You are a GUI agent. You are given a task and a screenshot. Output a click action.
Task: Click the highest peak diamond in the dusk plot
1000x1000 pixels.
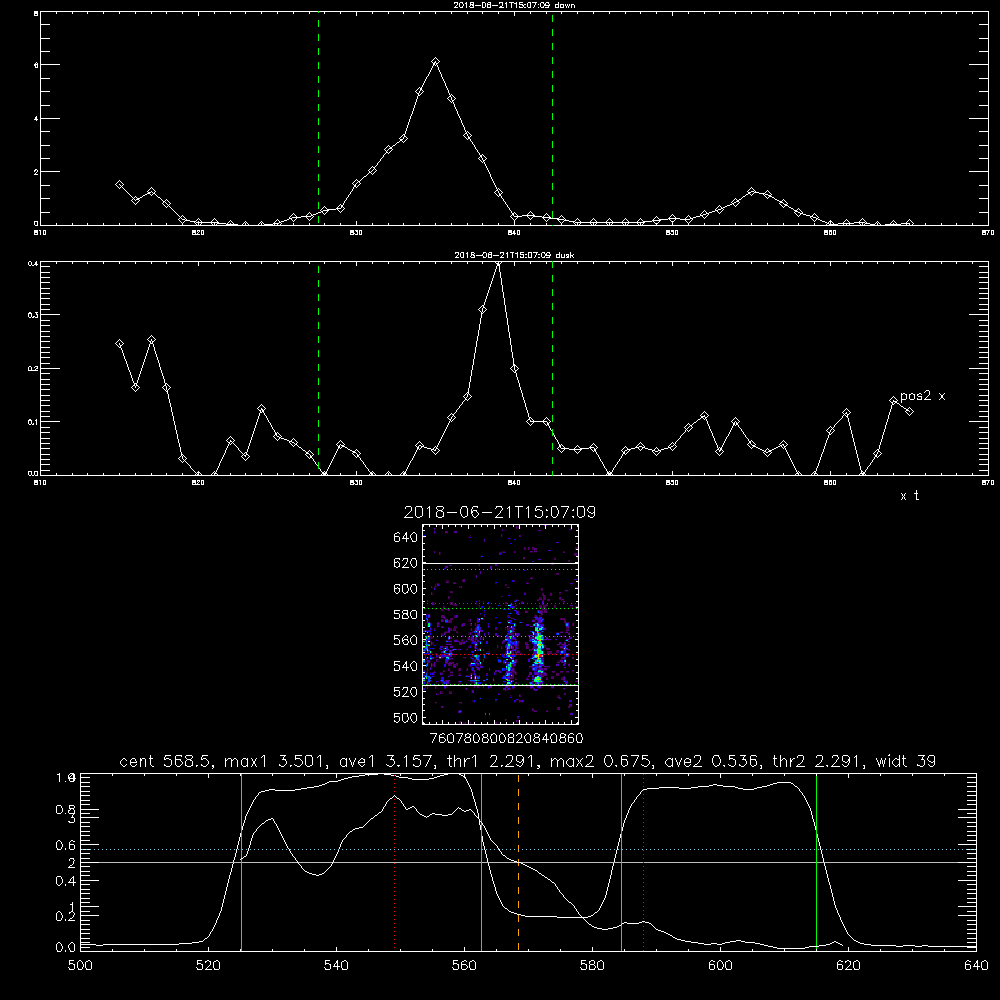[x=499, y=263]
